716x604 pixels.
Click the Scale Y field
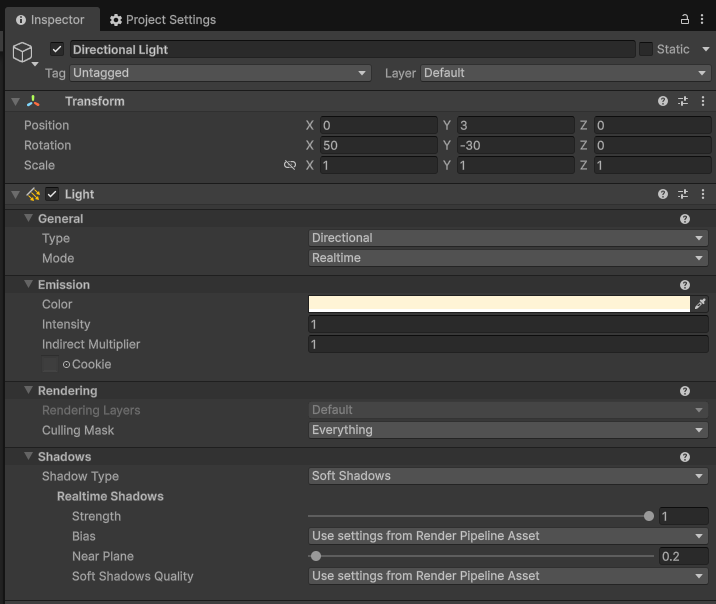(516, 165)
